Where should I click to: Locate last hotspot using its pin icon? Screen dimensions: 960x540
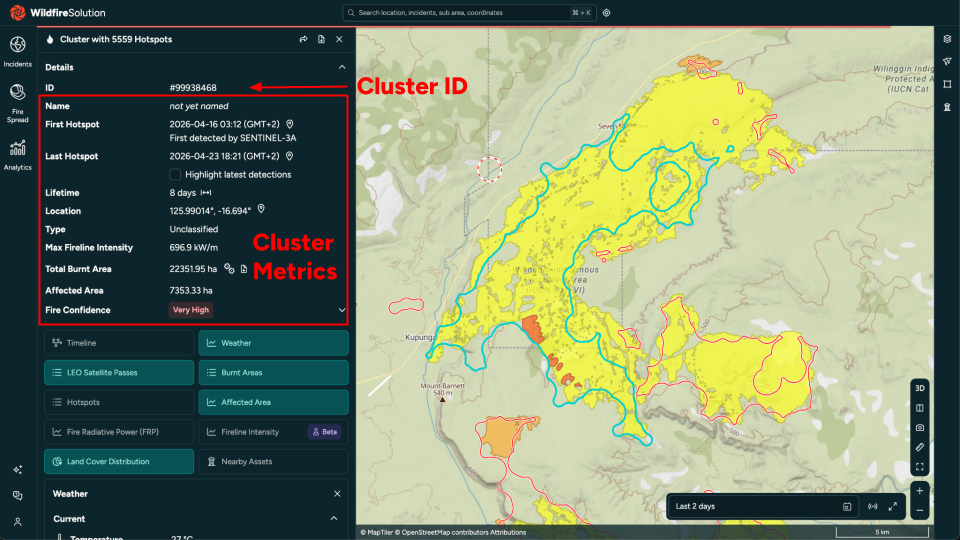pyautogui.click(x=290, y=156)
